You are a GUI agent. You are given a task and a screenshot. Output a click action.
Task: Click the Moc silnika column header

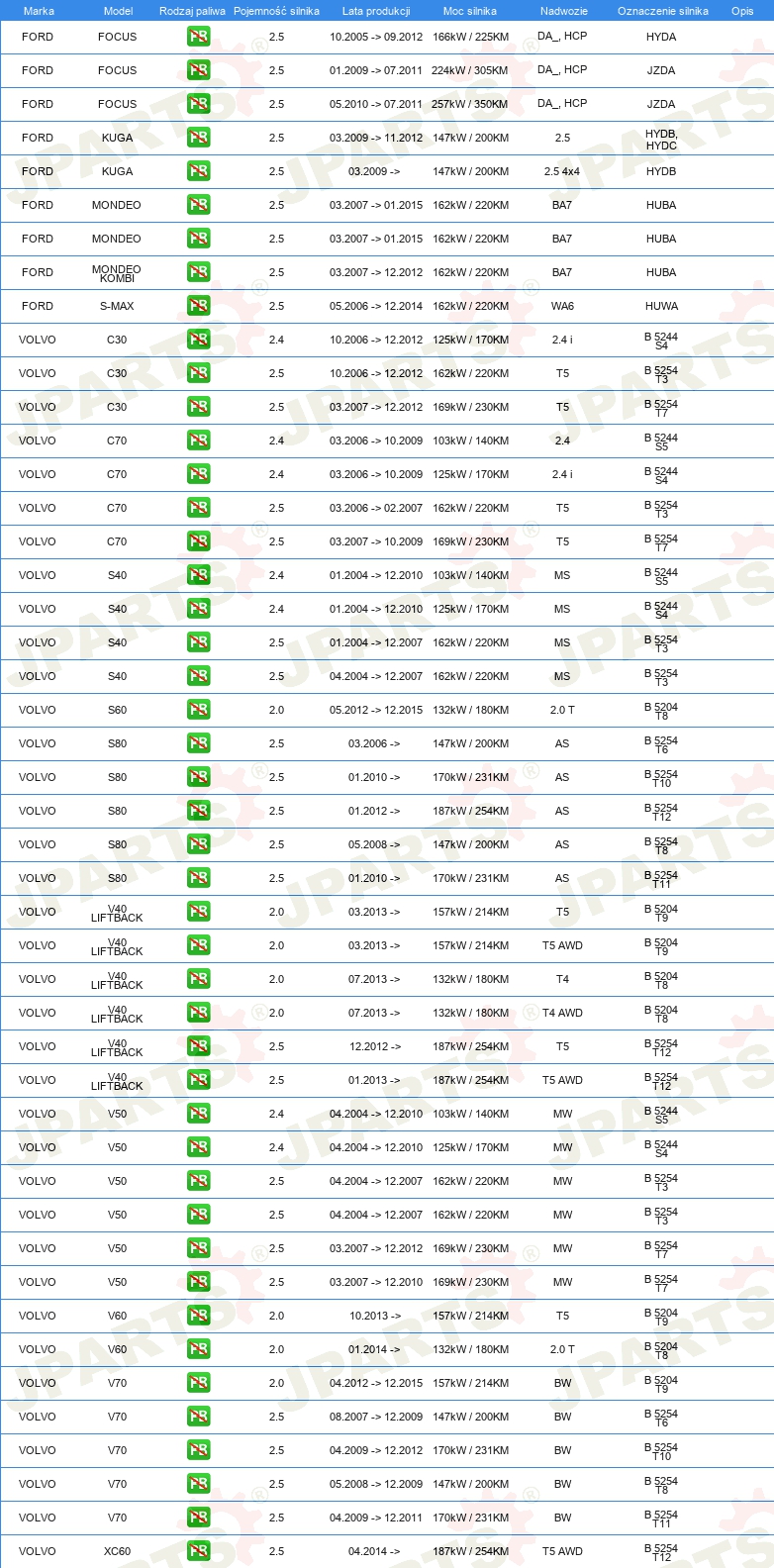470,11
